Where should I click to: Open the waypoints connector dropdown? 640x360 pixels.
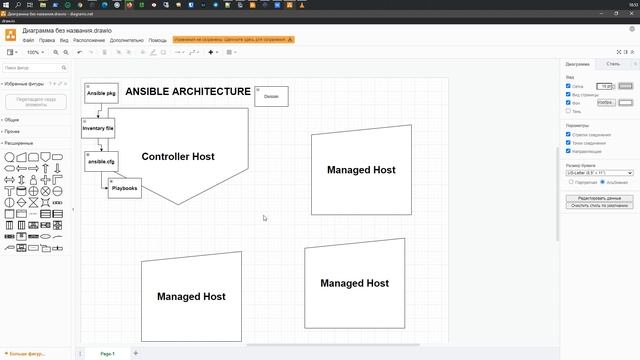pos(194,52)
